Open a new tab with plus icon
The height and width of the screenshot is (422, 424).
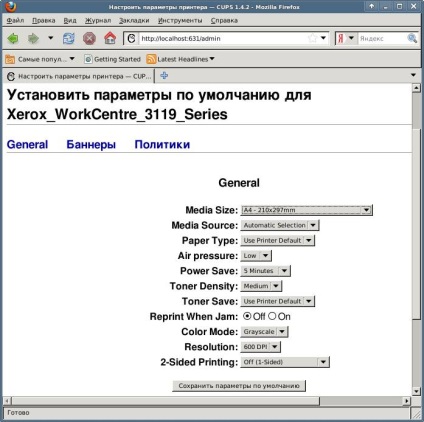tap(164, 76)
